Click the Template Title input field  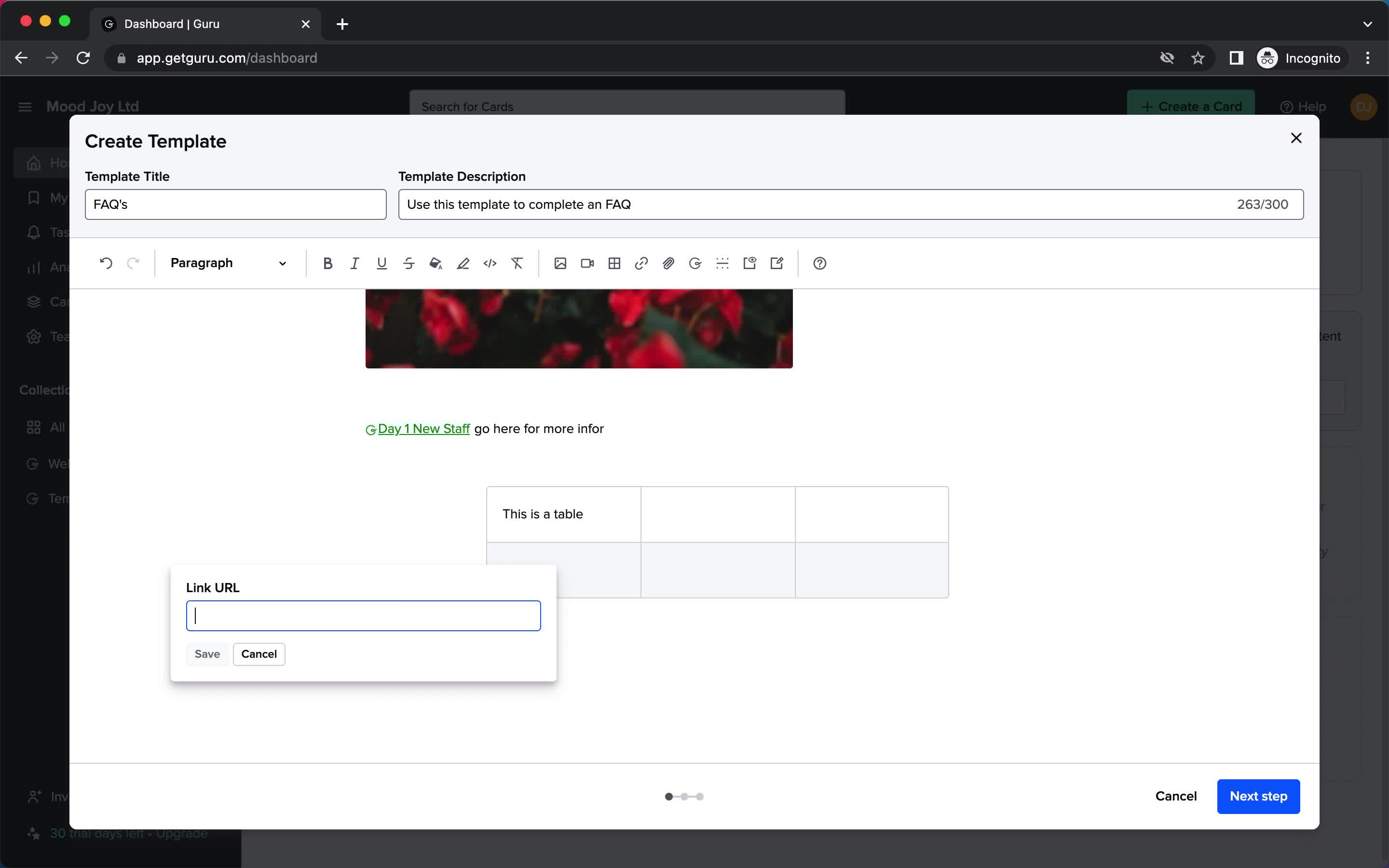[x=235, y=204]
